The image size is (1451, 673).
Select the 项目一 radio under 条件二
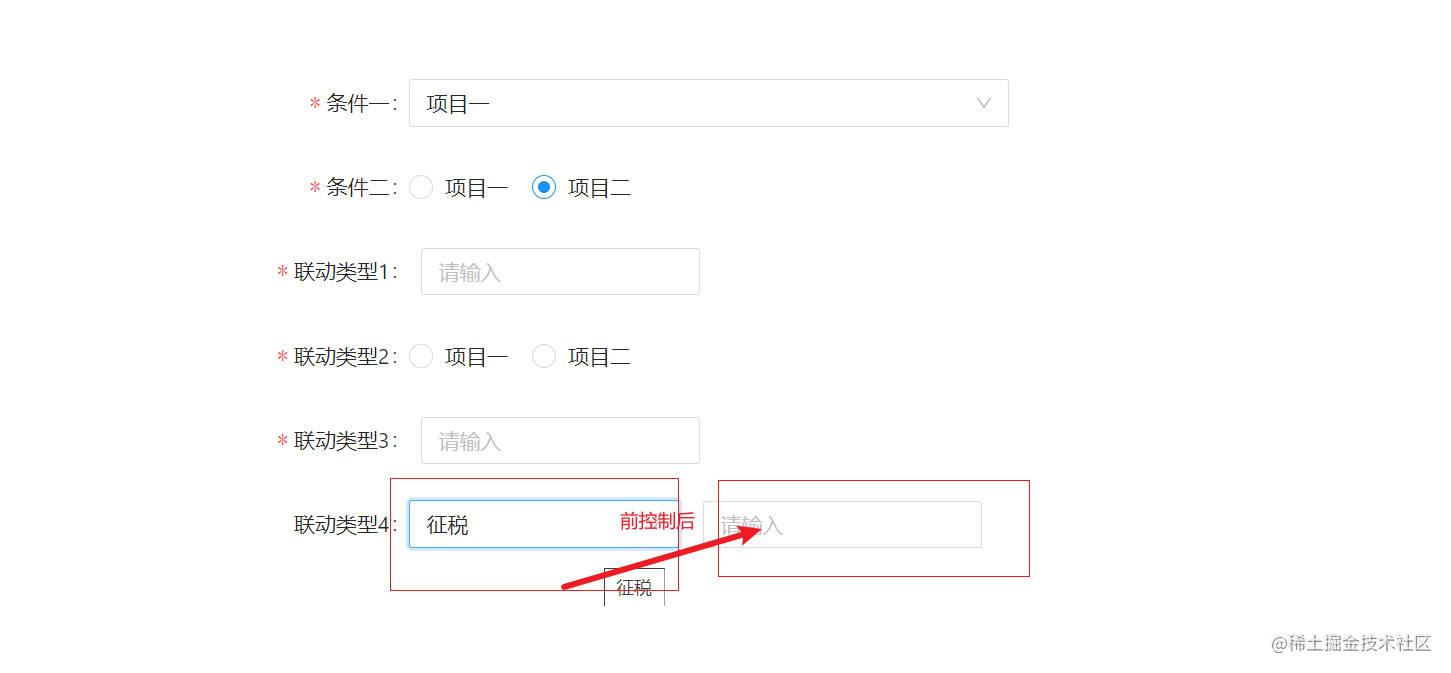(x=421, y=187)
